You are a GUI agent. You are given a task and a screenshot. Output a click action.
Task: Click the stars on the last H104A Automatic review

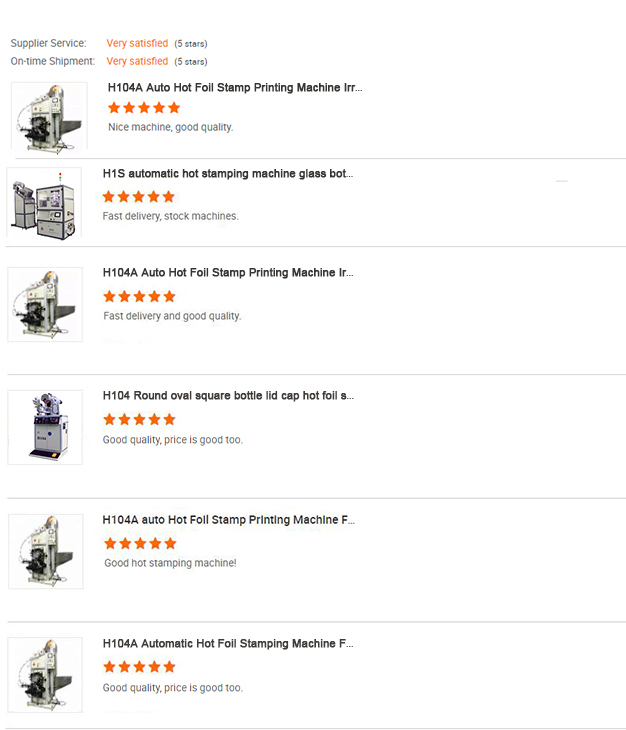[x=139, y=667]
